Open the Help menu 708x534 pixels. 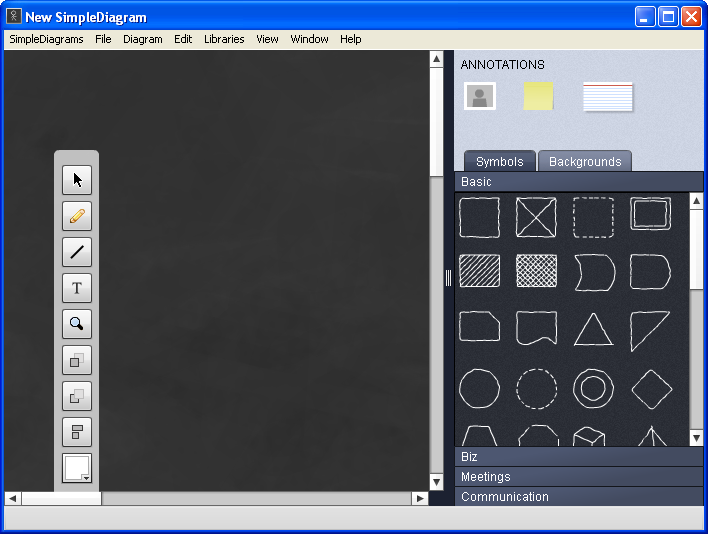[x=350, y=39]
